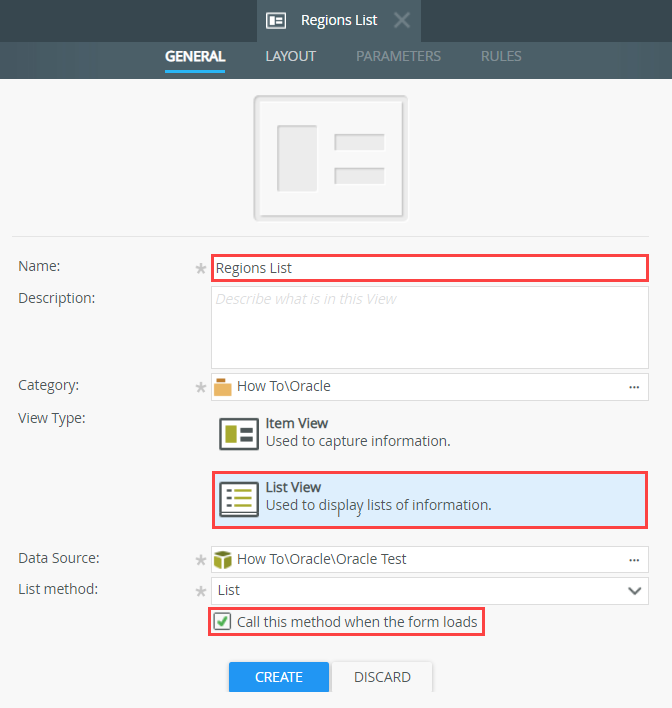Screen dimensions: 672x708
Task: Click the 'Used to display lists of information.' text
Action: coord(378,505)
